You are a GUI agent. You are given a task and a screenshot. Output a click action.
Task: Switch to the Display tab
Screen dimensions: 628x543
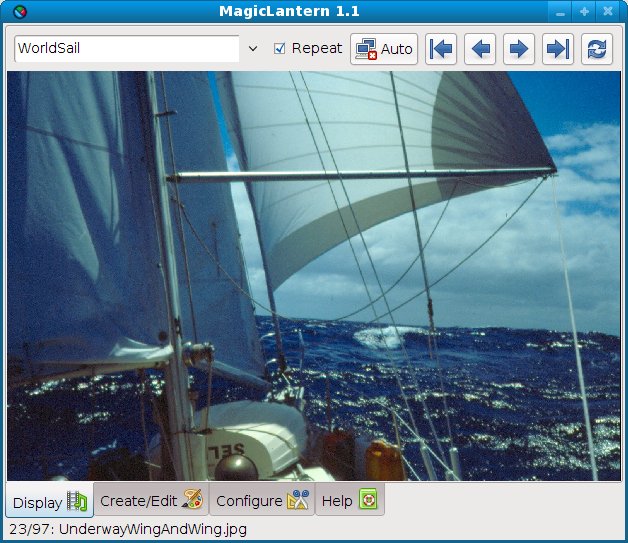(x=50, y=501)
